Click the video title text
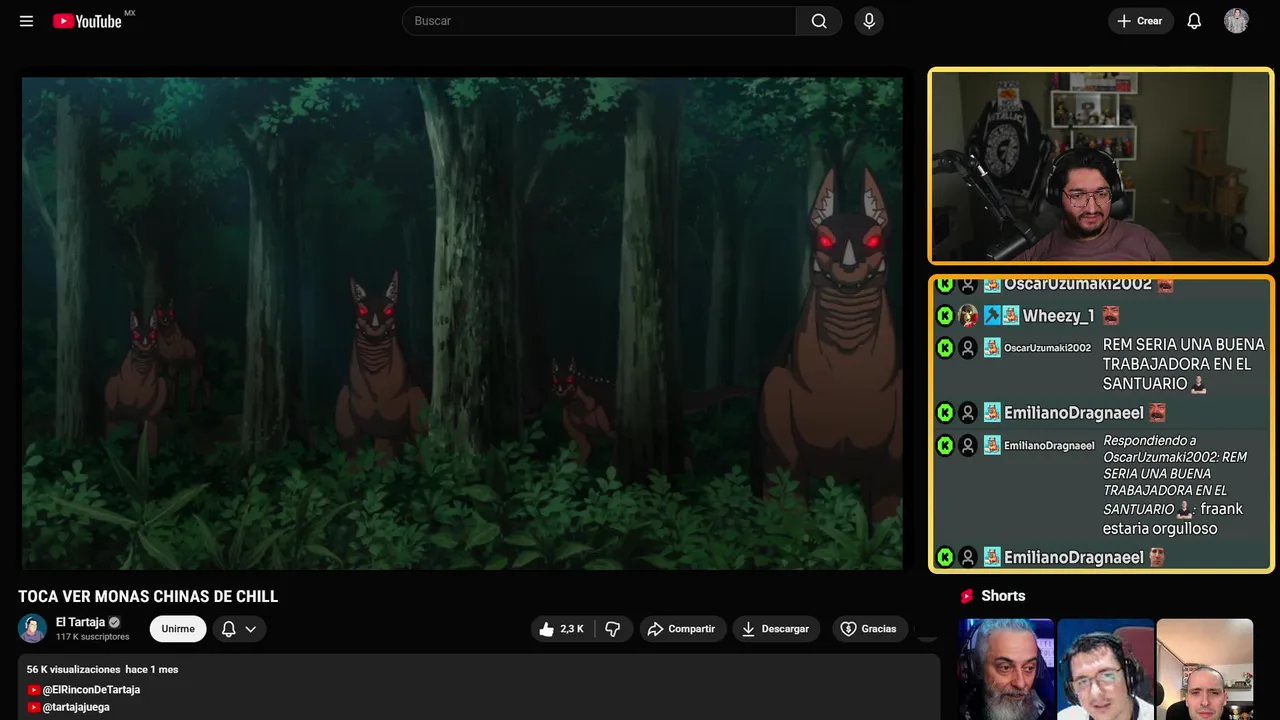This screenshot has width=1280, height=720. click(148, 597)
